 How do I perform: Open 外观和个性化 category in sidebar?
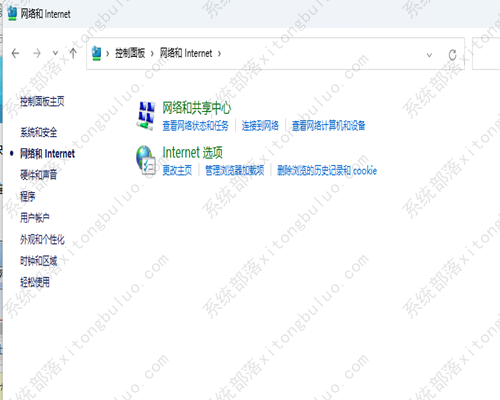(42, 239)
